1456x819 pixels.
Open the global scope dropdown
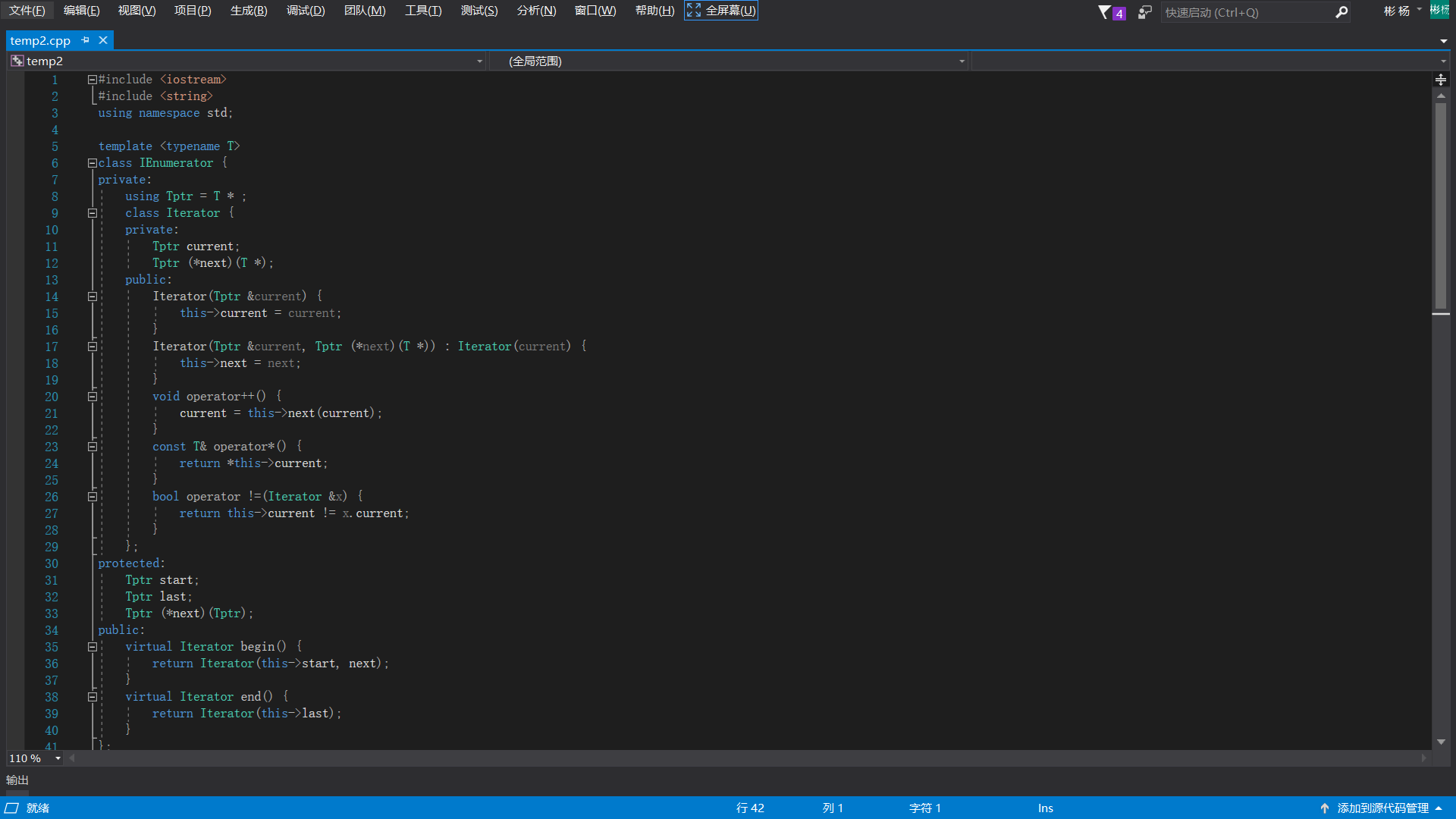pos(962,61)
